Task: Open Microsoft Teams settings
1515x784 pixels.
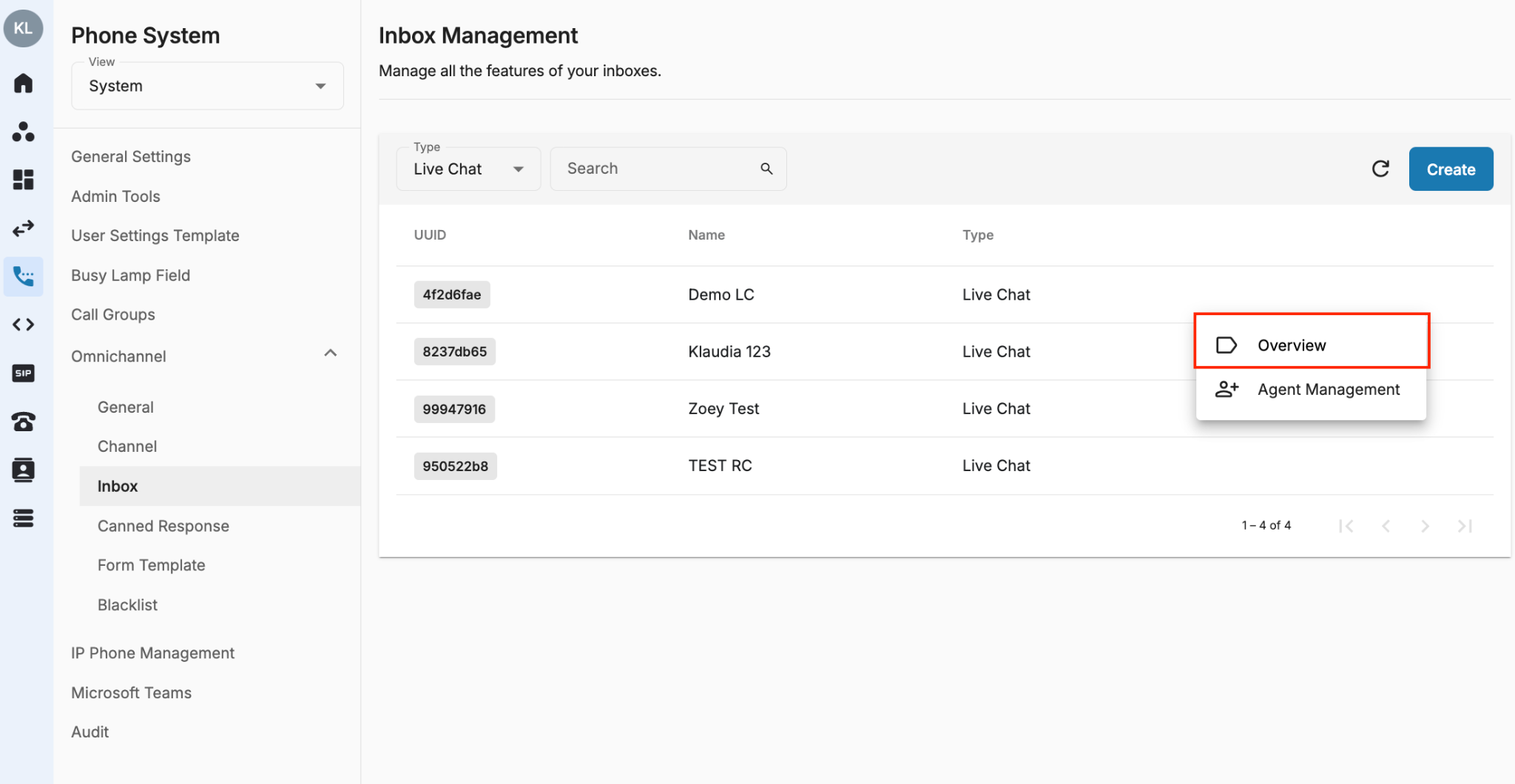Action: [131, 693]
